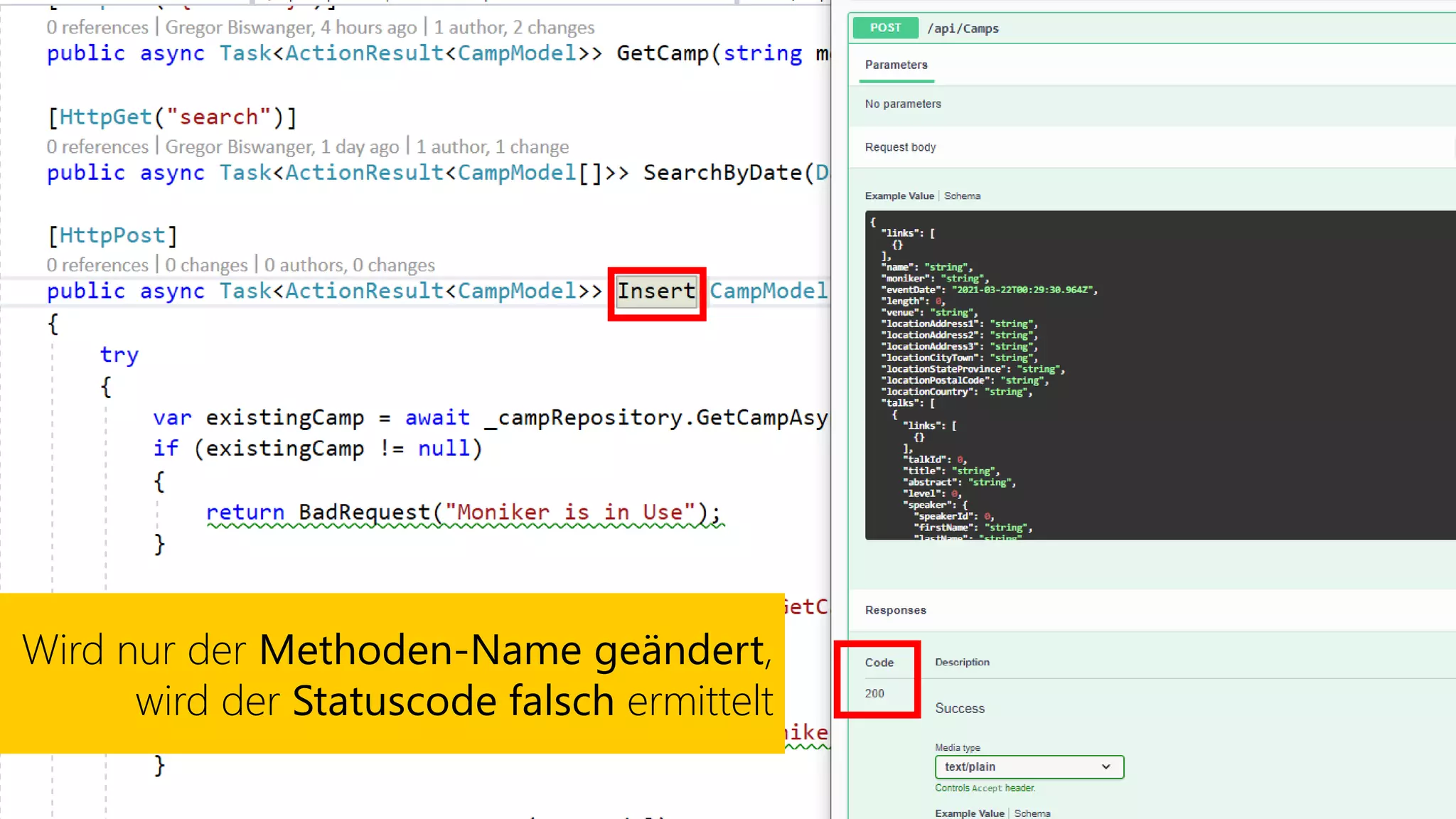Click the _campRepository.GetCampAsy call
1456x819 pixels.
655,418
